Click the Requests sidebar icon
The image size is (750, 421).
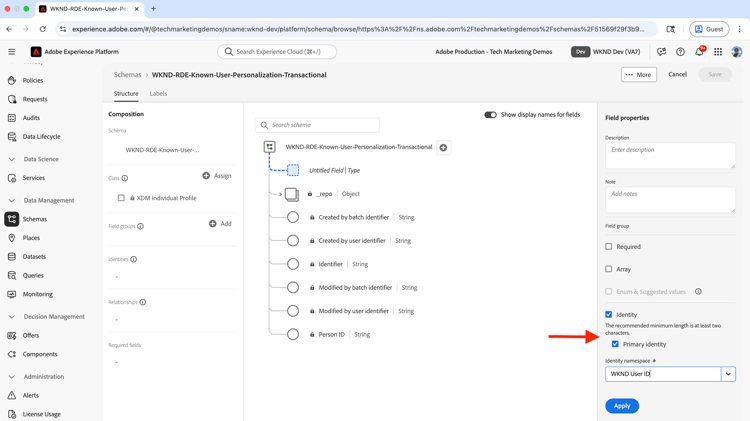(x=12, y=99)
